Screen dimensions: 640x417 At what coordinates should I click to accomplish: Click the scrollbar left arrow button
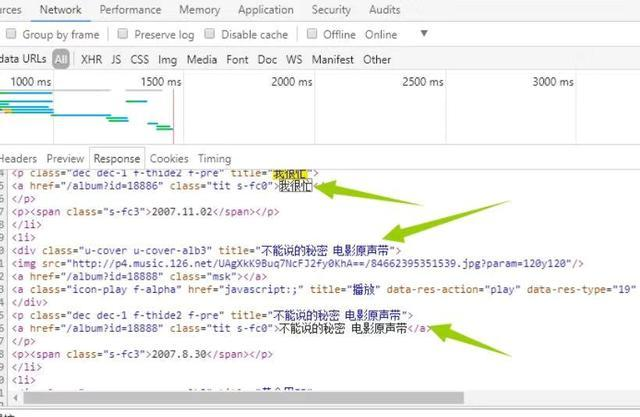coord(16,397)
